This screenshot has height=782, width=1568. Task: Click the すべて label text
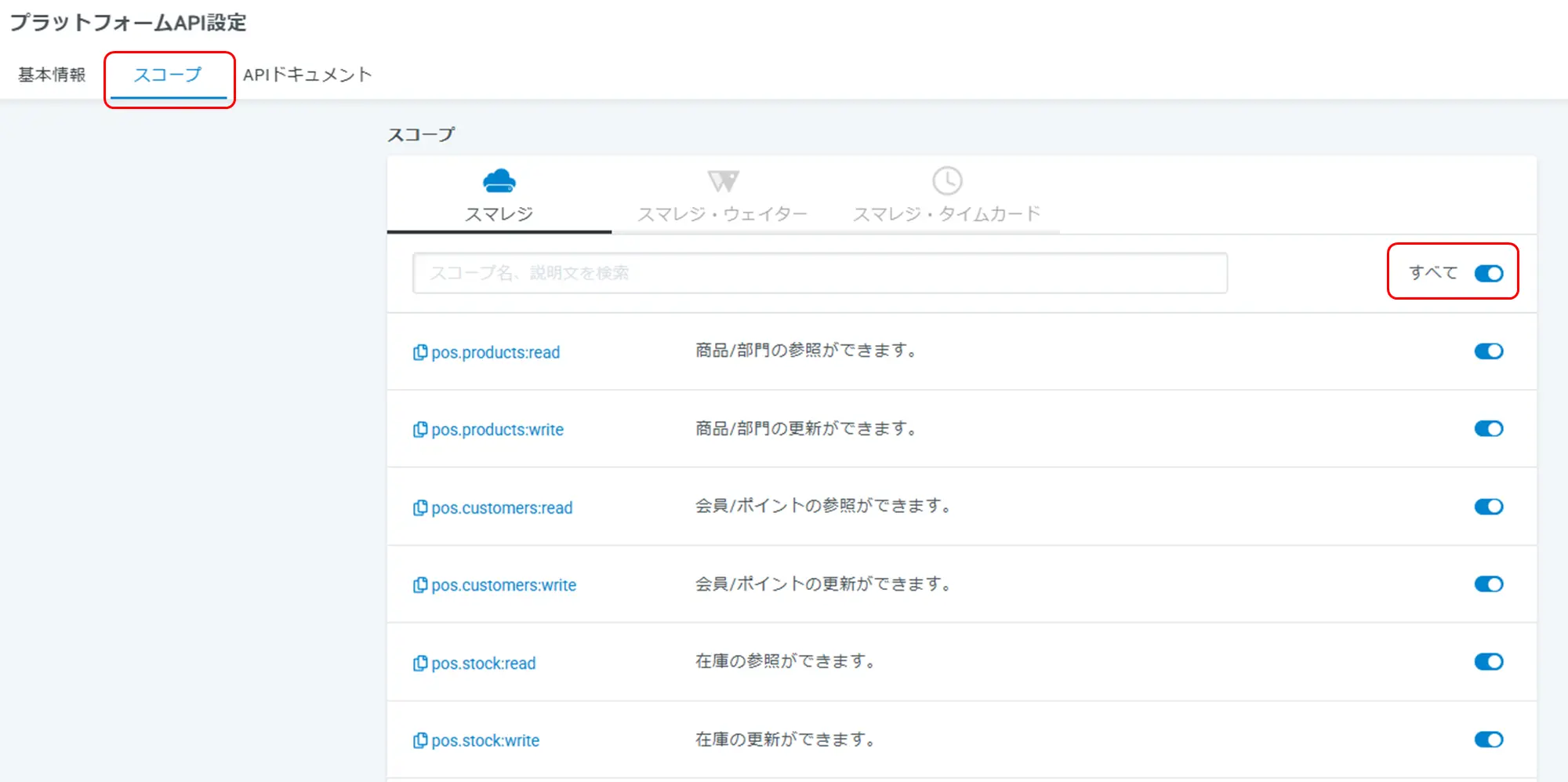point(1433,272)
